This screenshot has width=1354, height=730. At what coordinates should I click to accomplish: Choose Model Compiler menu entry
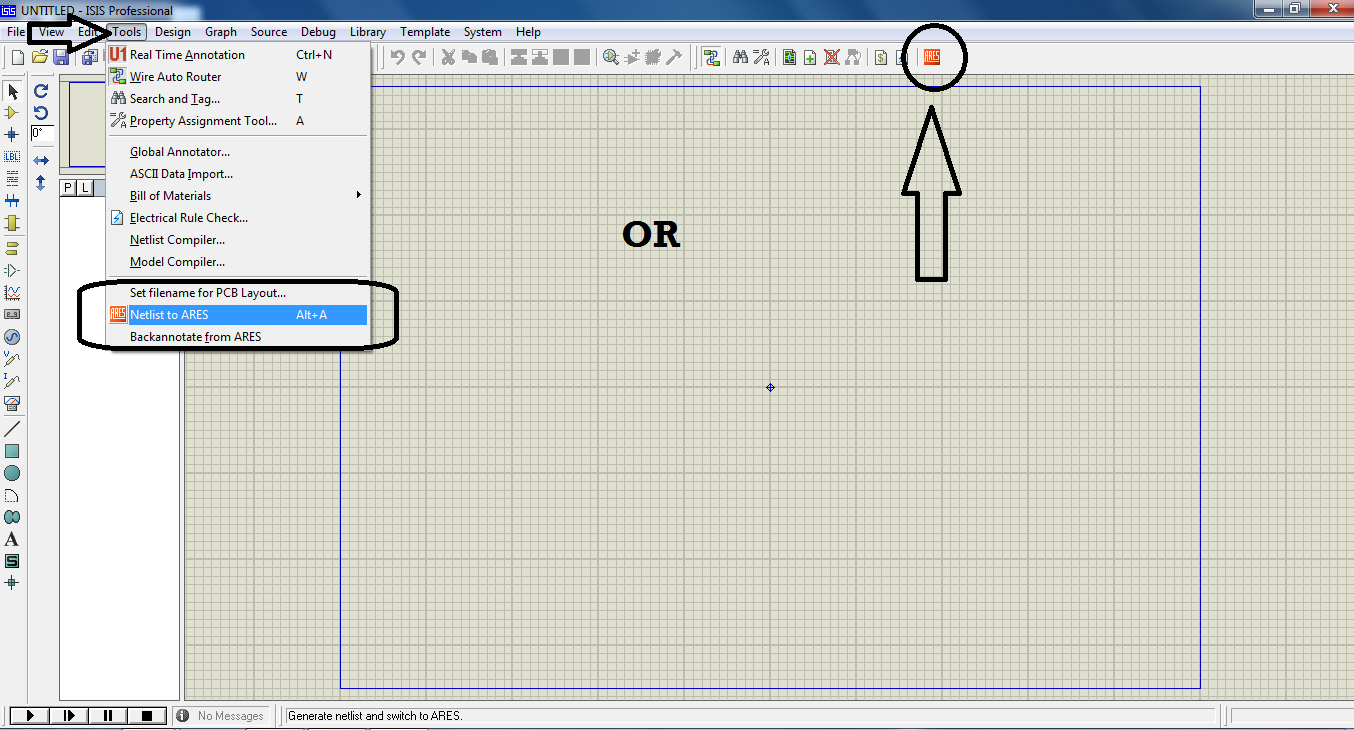[x=238, y=262]
